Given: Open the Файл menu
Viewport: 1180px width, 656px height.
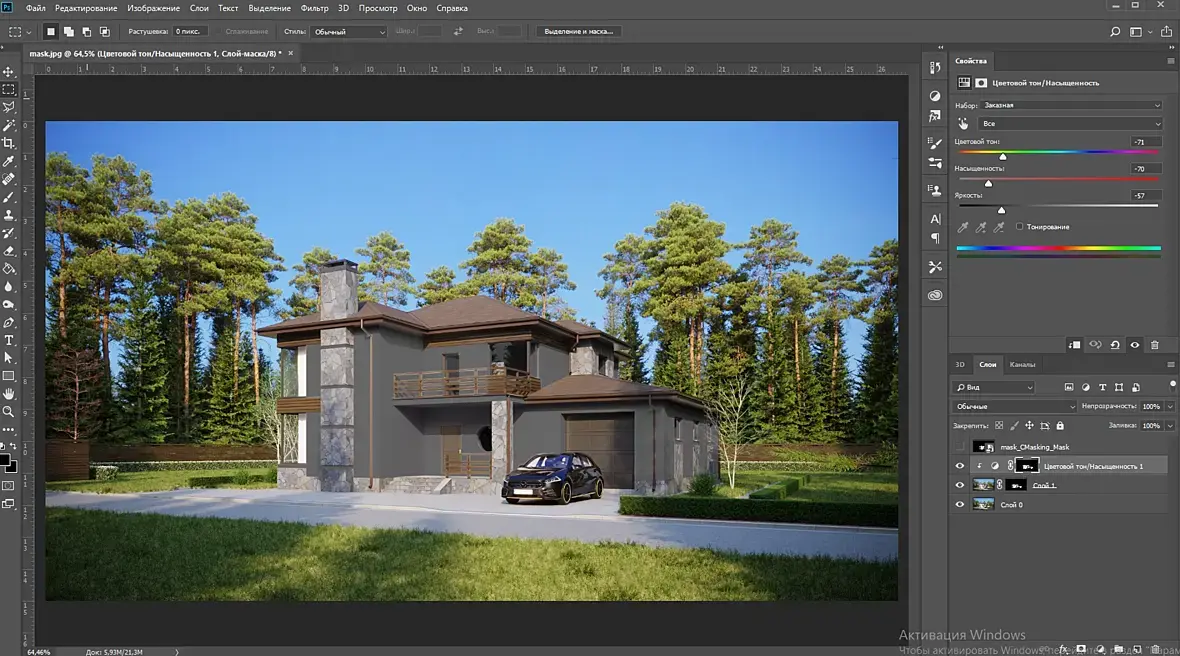Looking at the screenshot, I should [x=35, y=8].
